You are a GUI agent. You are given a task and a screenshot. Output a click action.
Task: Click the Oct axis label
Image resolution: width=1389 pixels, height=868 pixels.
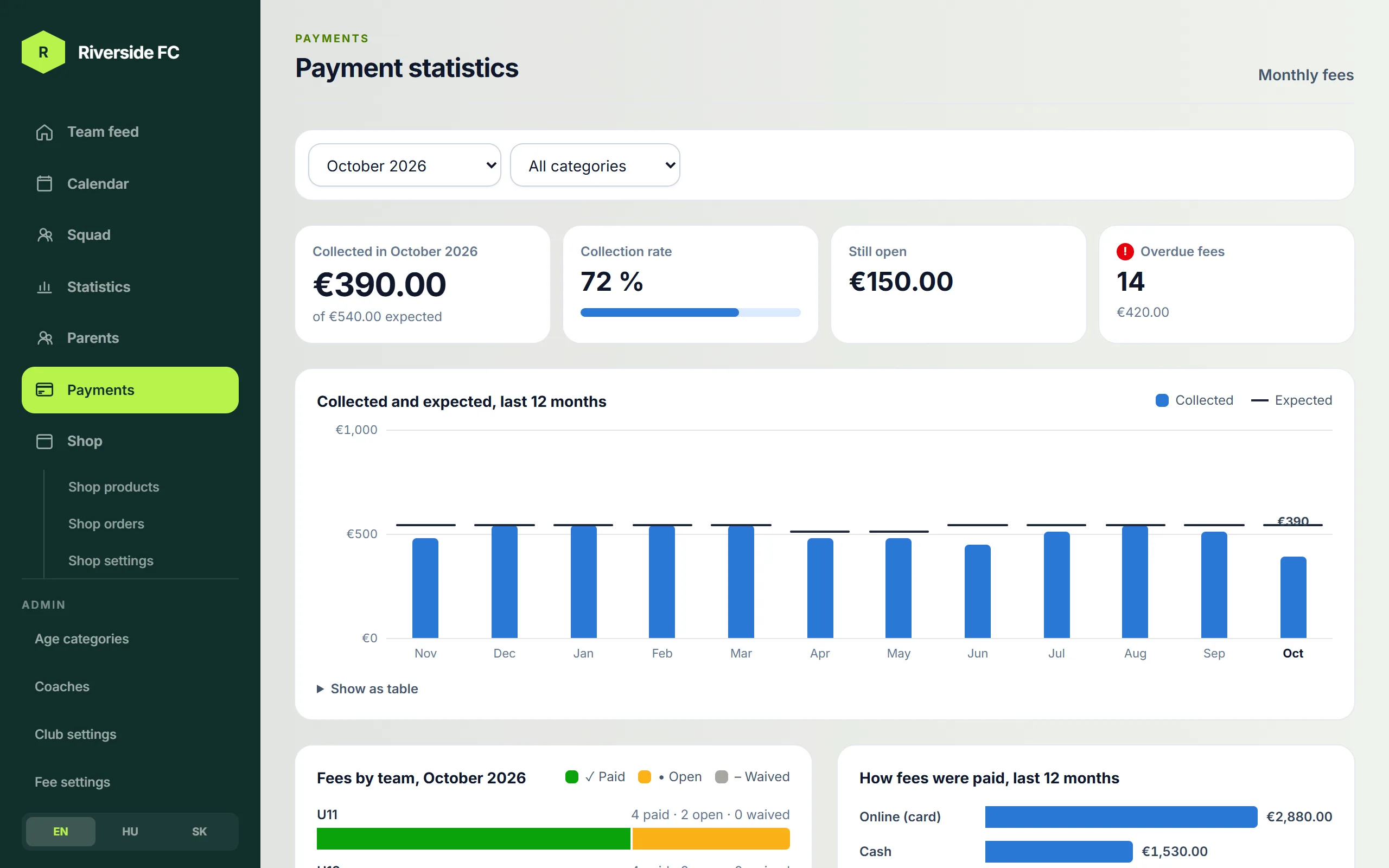(1293, 653)
